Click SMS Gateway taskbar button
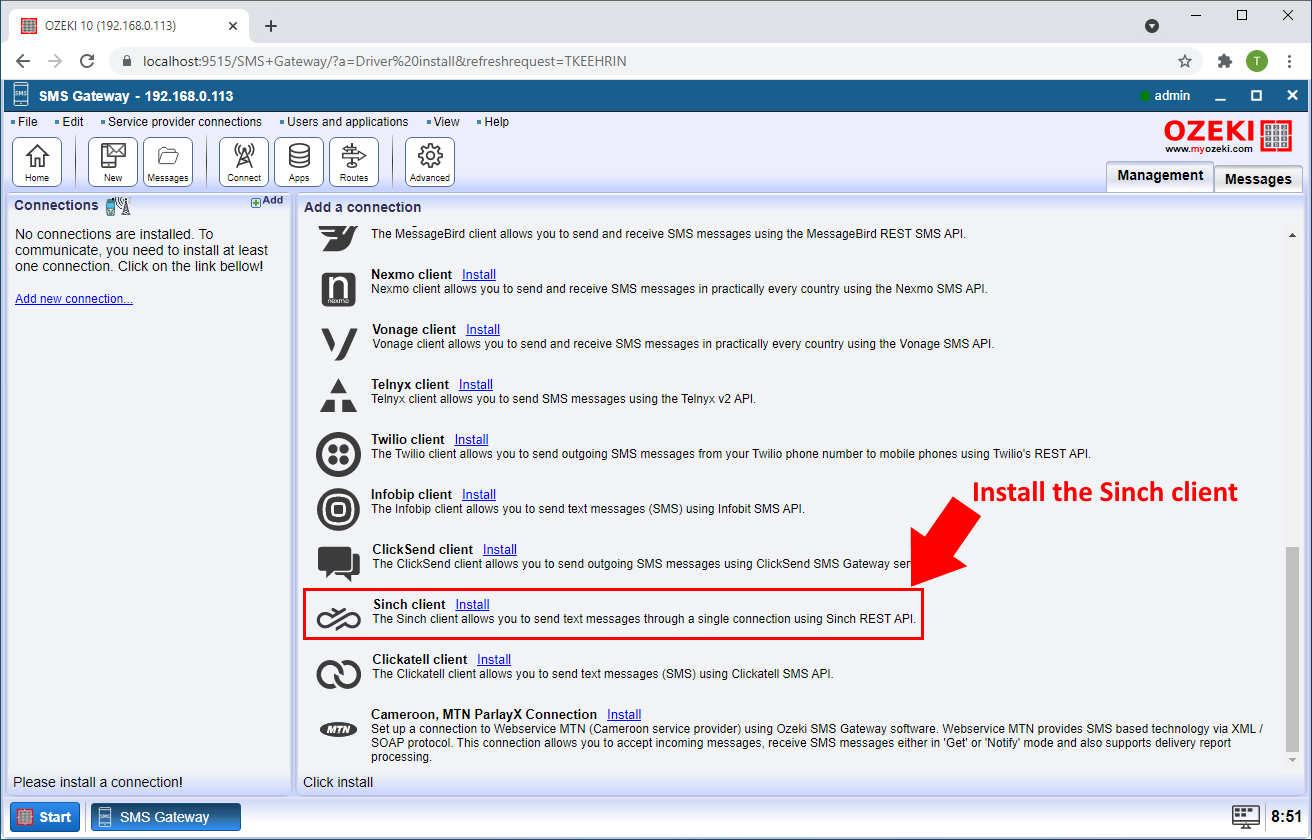This screenshot has height=840, width=1312. click(x=166, y=816)
